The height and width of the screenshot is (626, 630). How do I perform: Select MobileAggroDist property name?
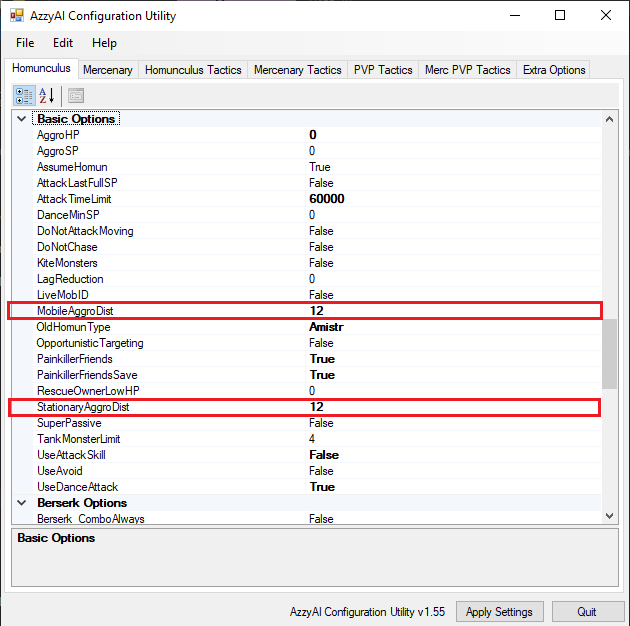pos(75,311)
